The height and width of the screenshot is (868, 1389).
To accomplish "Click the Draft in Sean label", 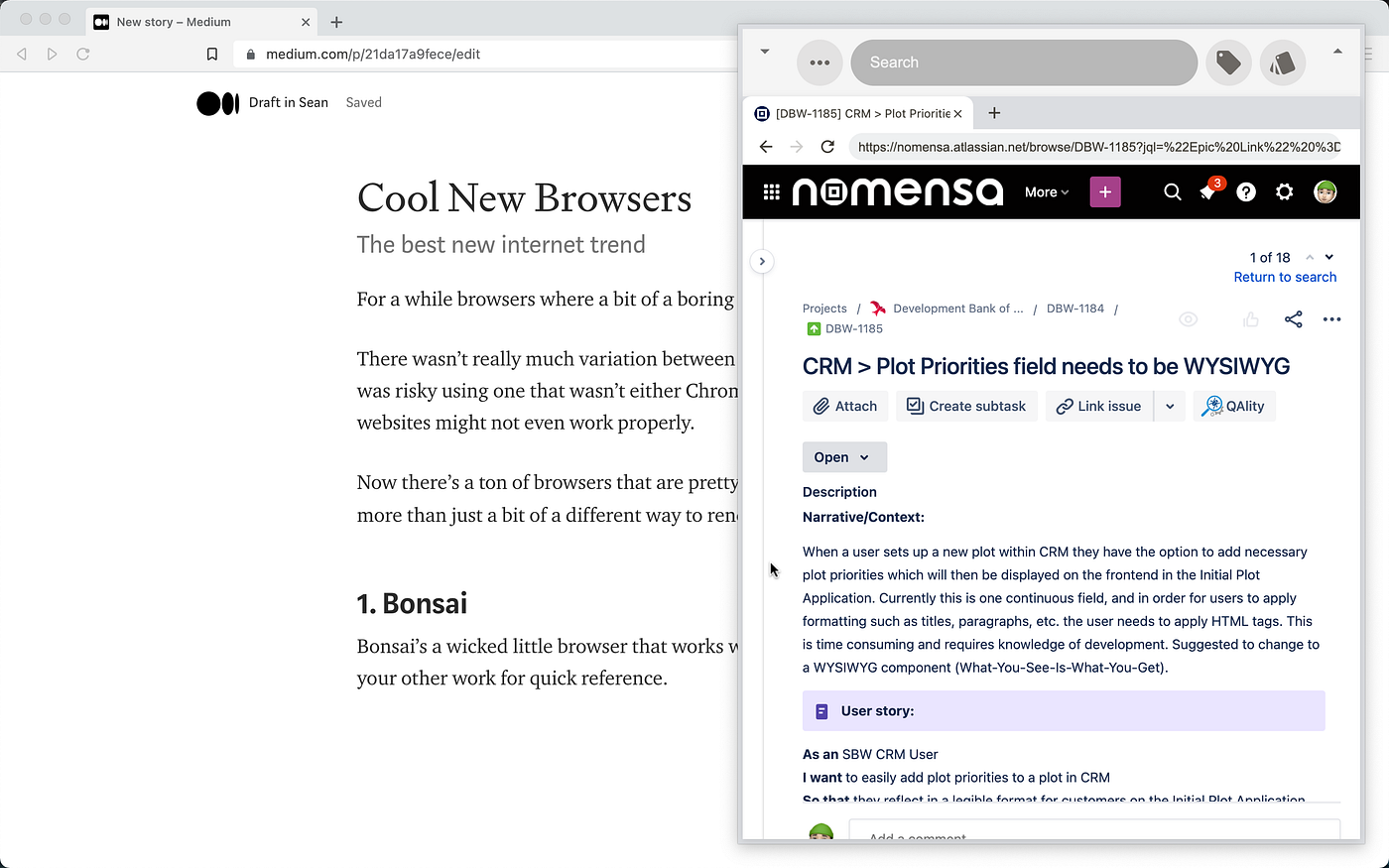I will coord(289,103).
